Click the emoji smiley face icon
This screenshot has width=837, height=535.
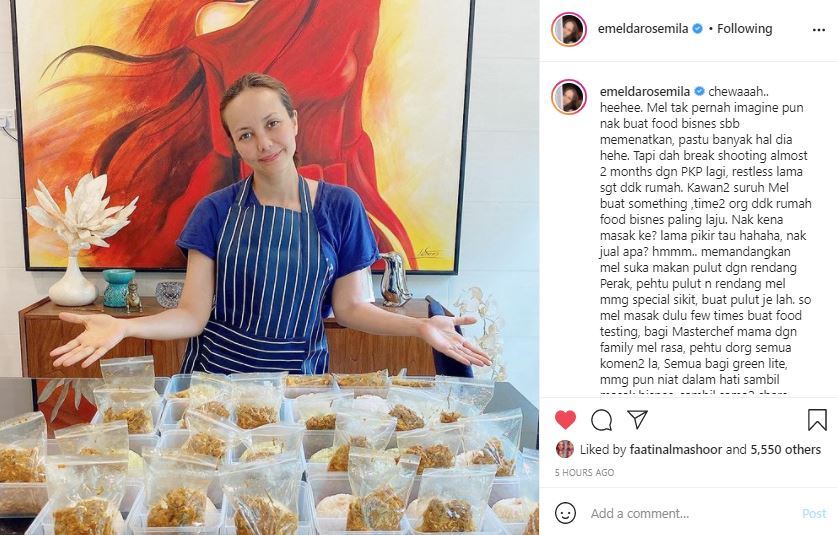click(565, 513)
